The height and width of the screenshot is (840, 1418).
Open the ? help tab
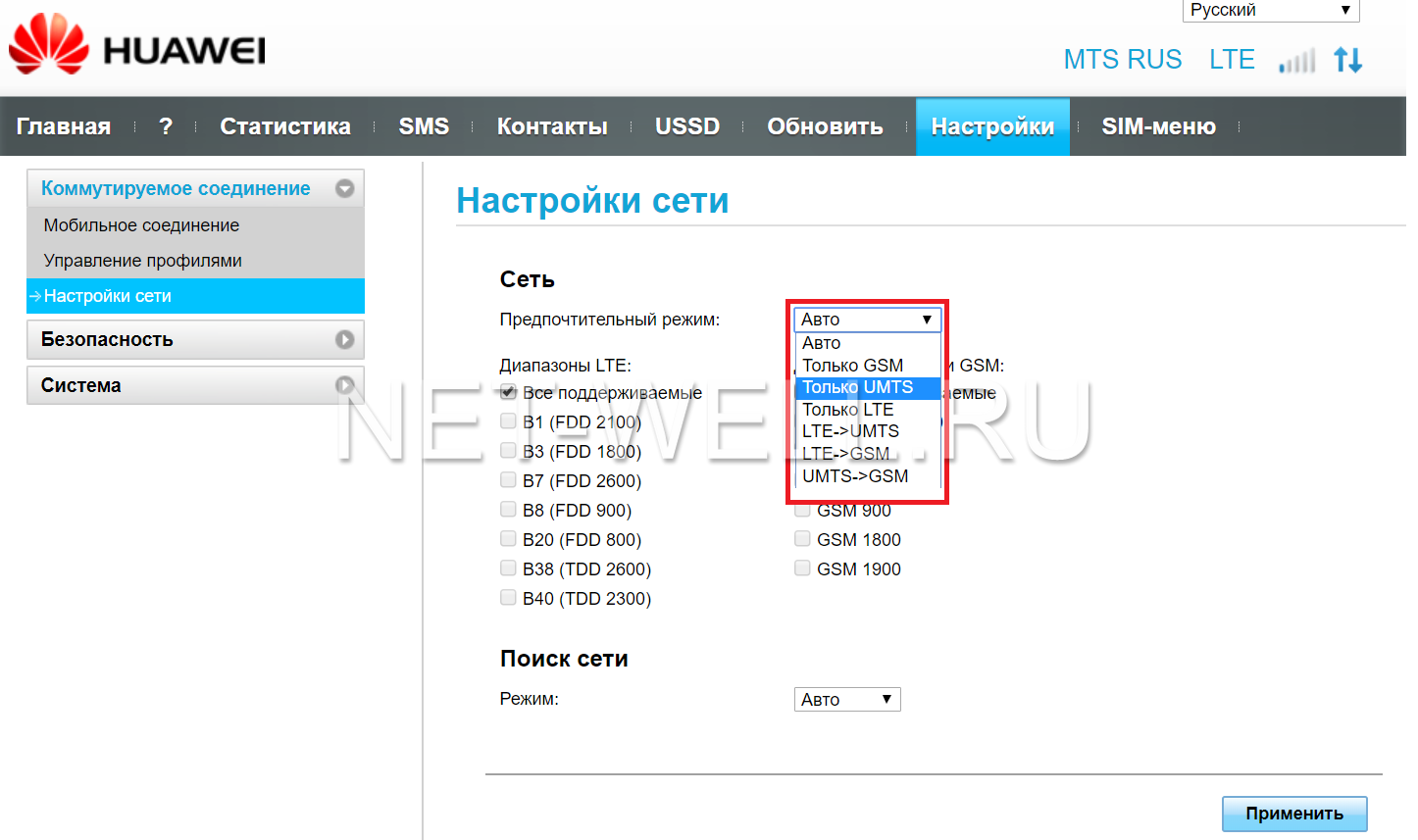[166, 126]
